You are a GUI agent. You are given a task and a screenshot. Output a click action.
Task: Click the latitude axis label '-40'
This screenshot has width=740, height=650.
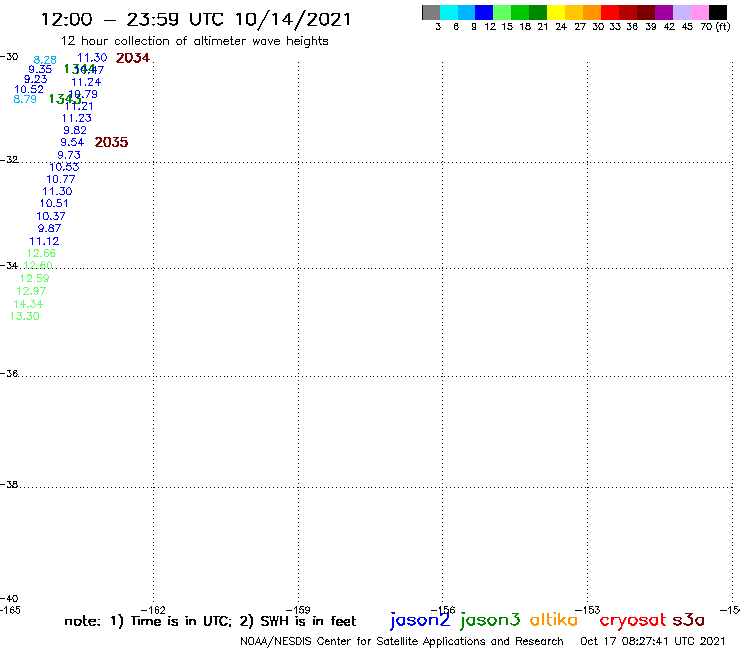[x=9, y=599]
